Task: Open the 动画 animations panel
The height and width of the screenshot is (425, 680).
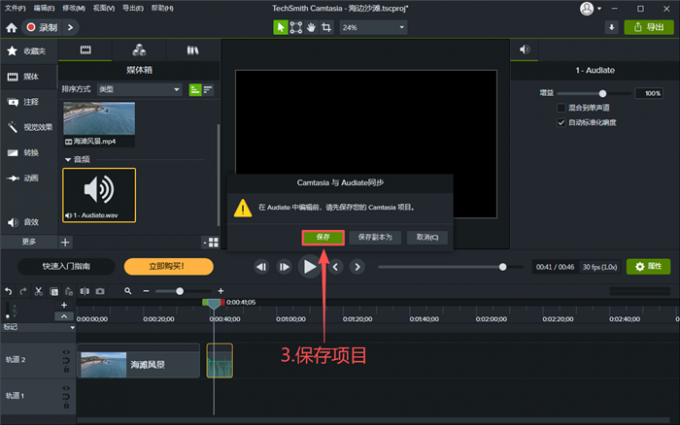Action: click(29, 178)
